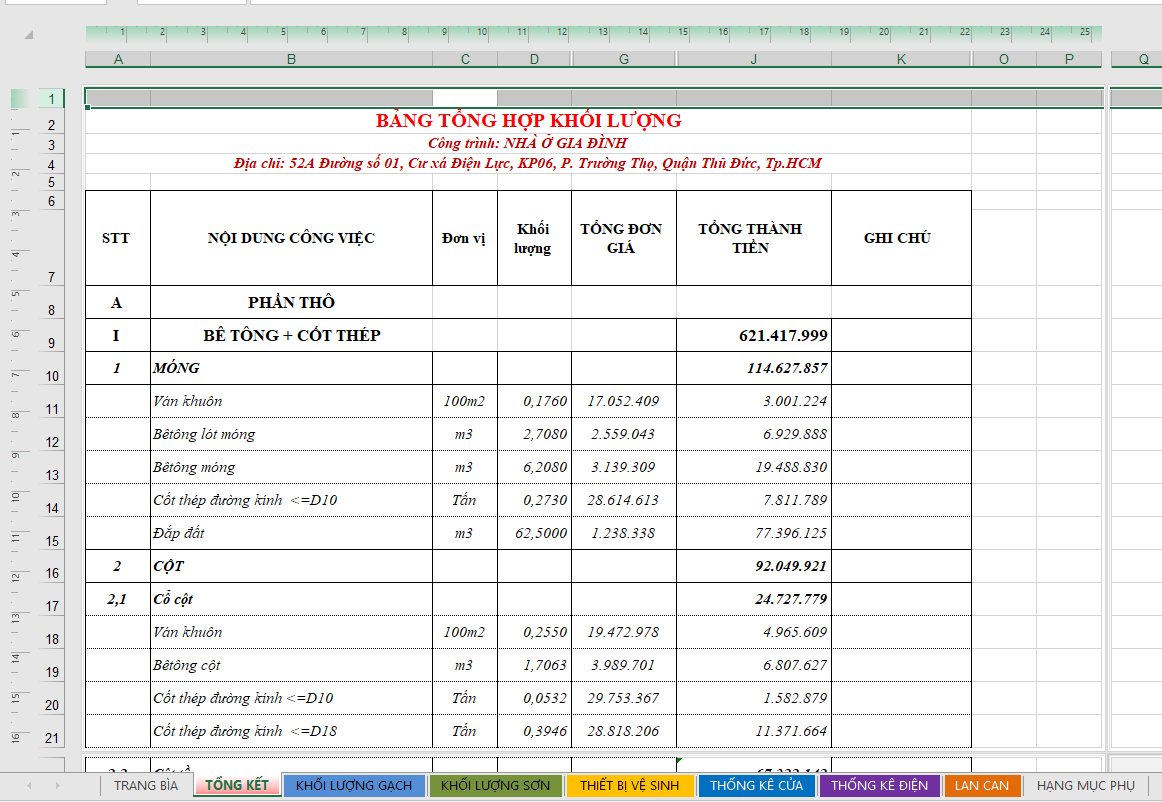Select column D header

[x=534, y=59]
